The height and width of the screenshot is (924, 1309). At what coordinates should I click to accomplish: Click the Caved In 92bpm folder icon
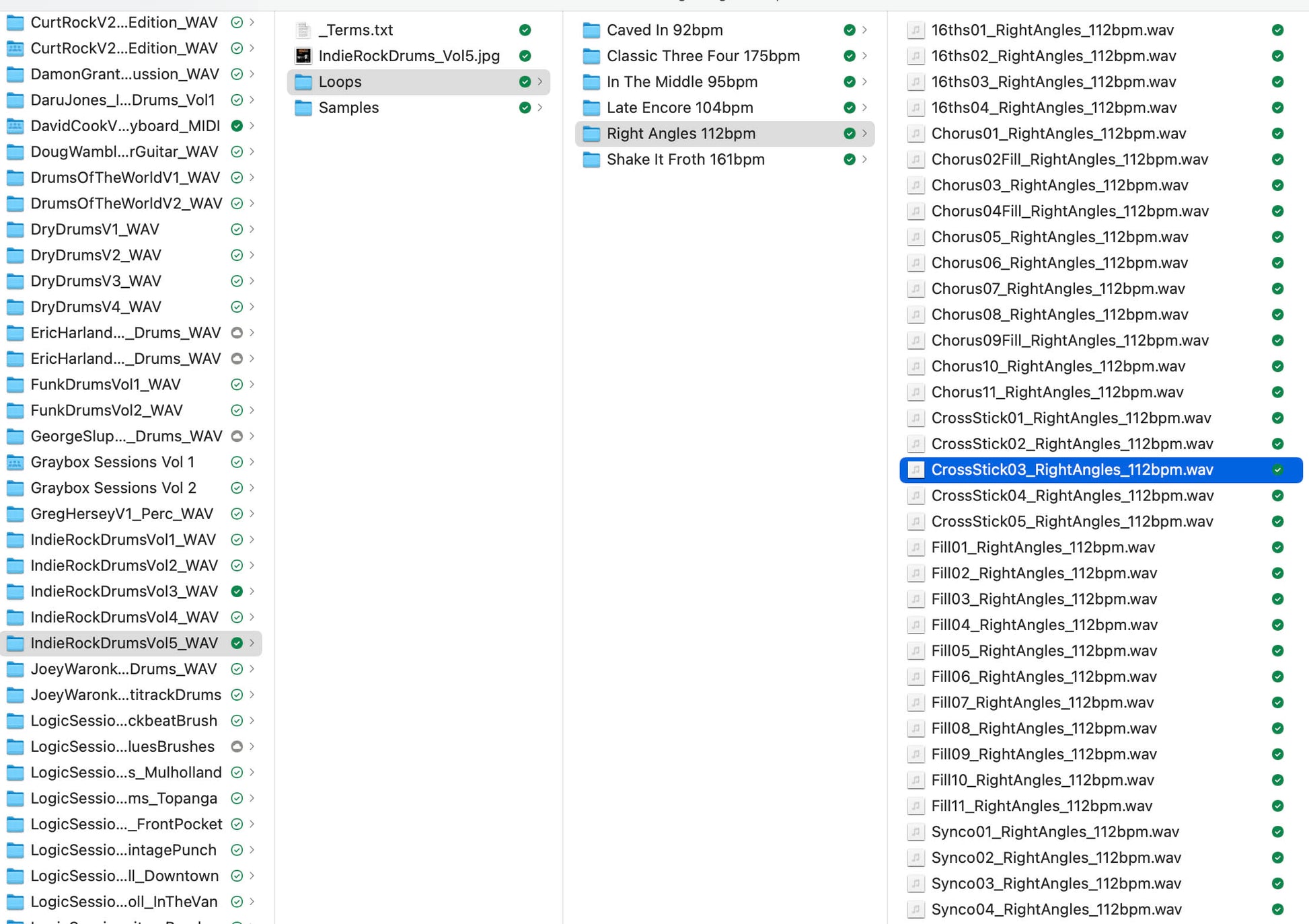coord(591,30)
